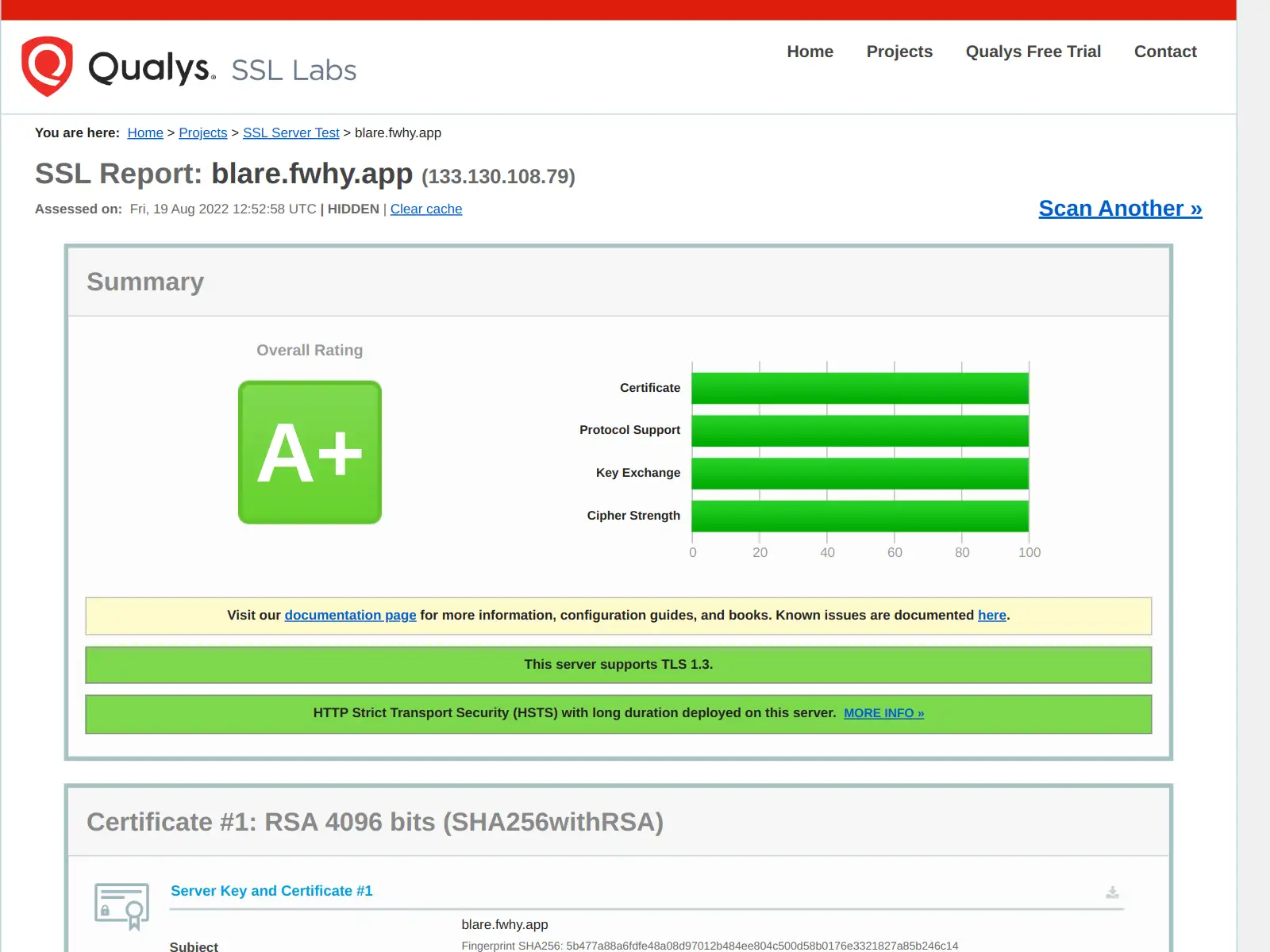Open known issues 'here' link
The image size is (1270, 952).
[991, 615]
